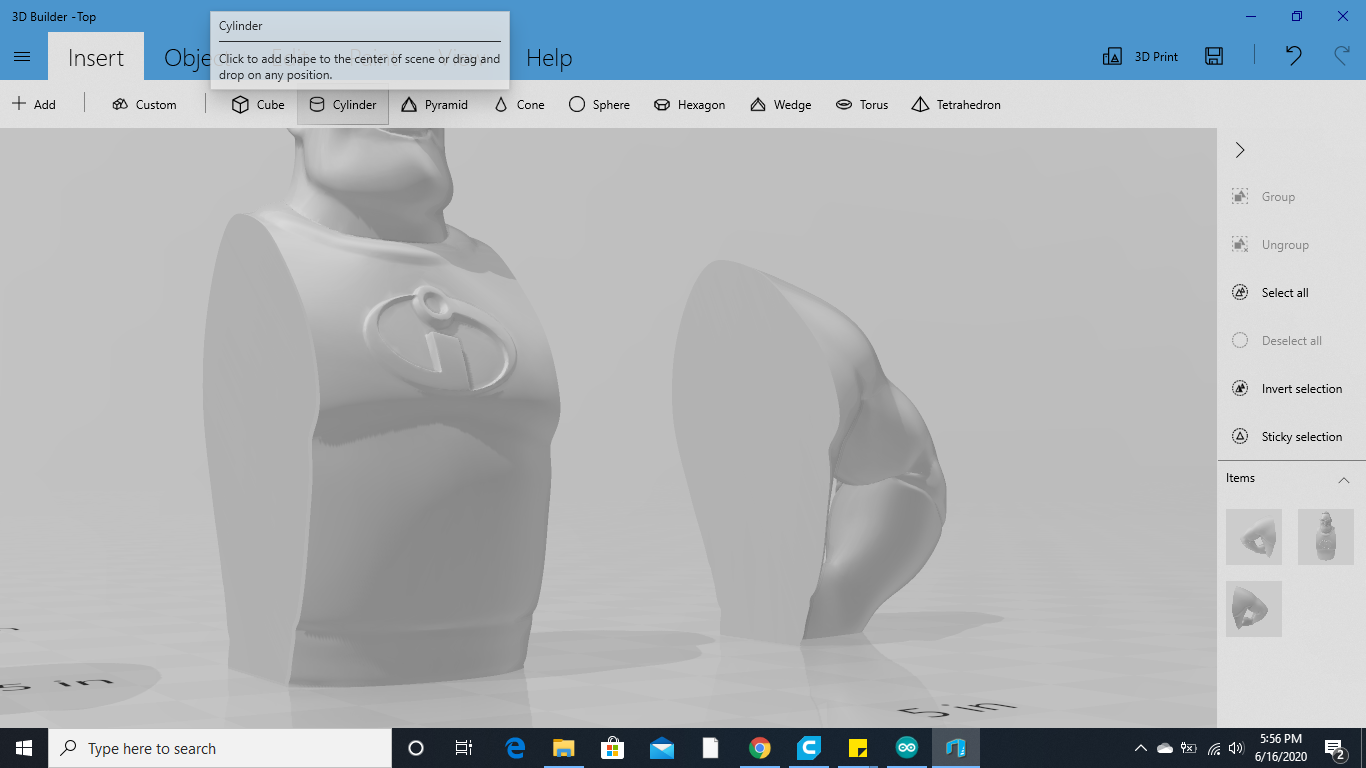The height and width of the screenshot is (768, 1366).
Task: Switch to the Insert tab
Action: [x=95, y=57]
